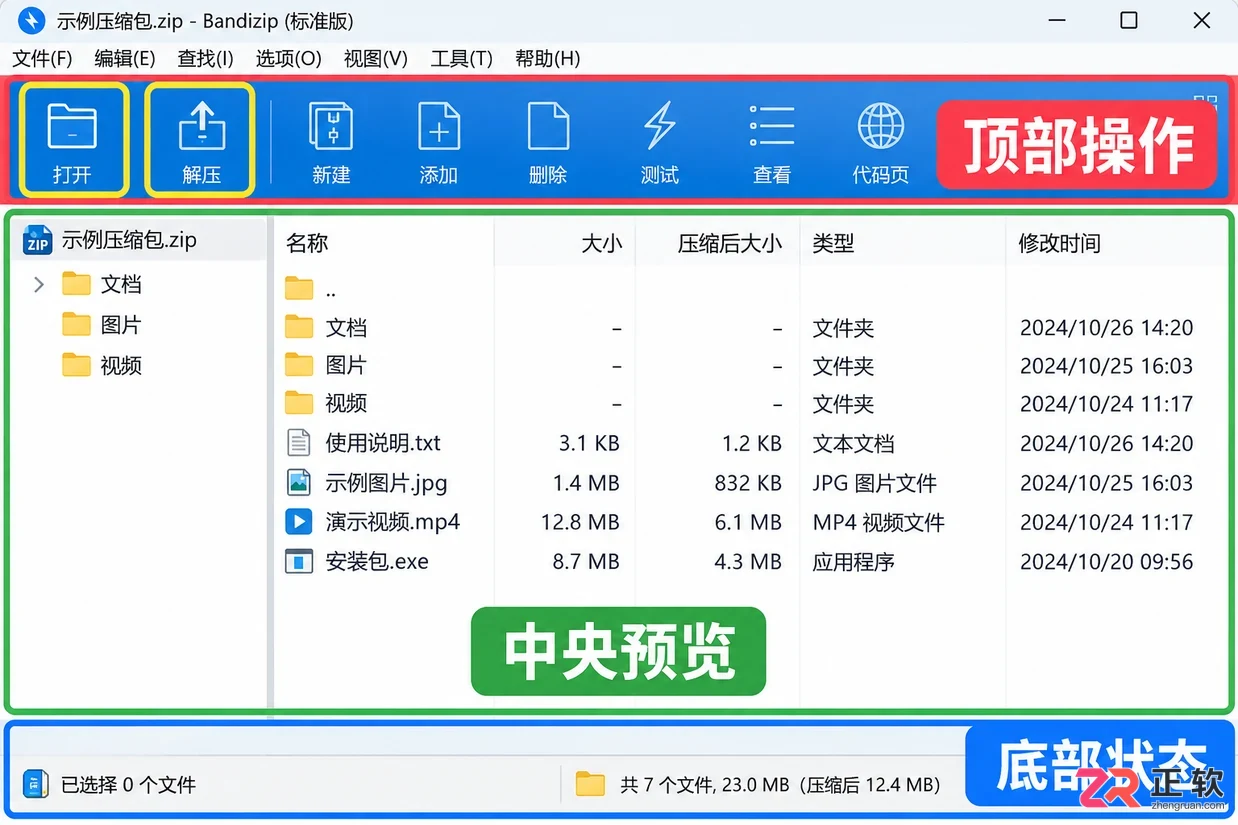Open the 编辑(E) menu
Screen dimensions: 1238x825
click(125, 59)
